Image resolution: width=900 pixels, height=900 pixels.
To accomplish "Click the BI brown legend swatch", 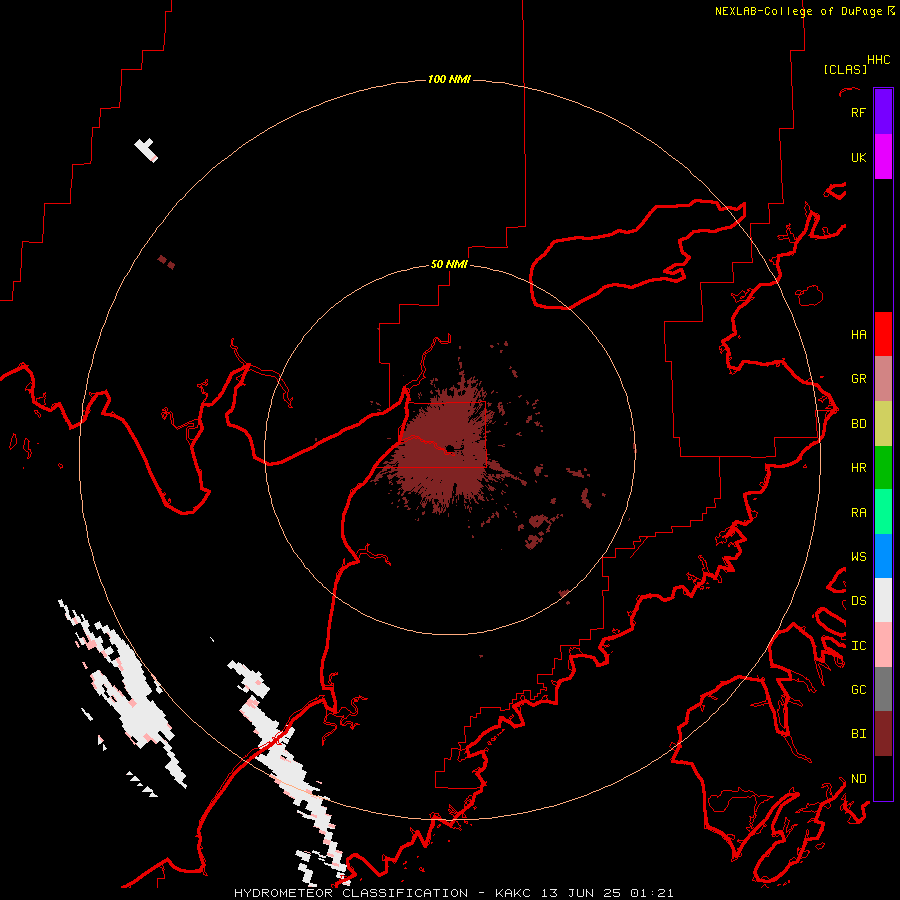I will click(x=883, y=734).
